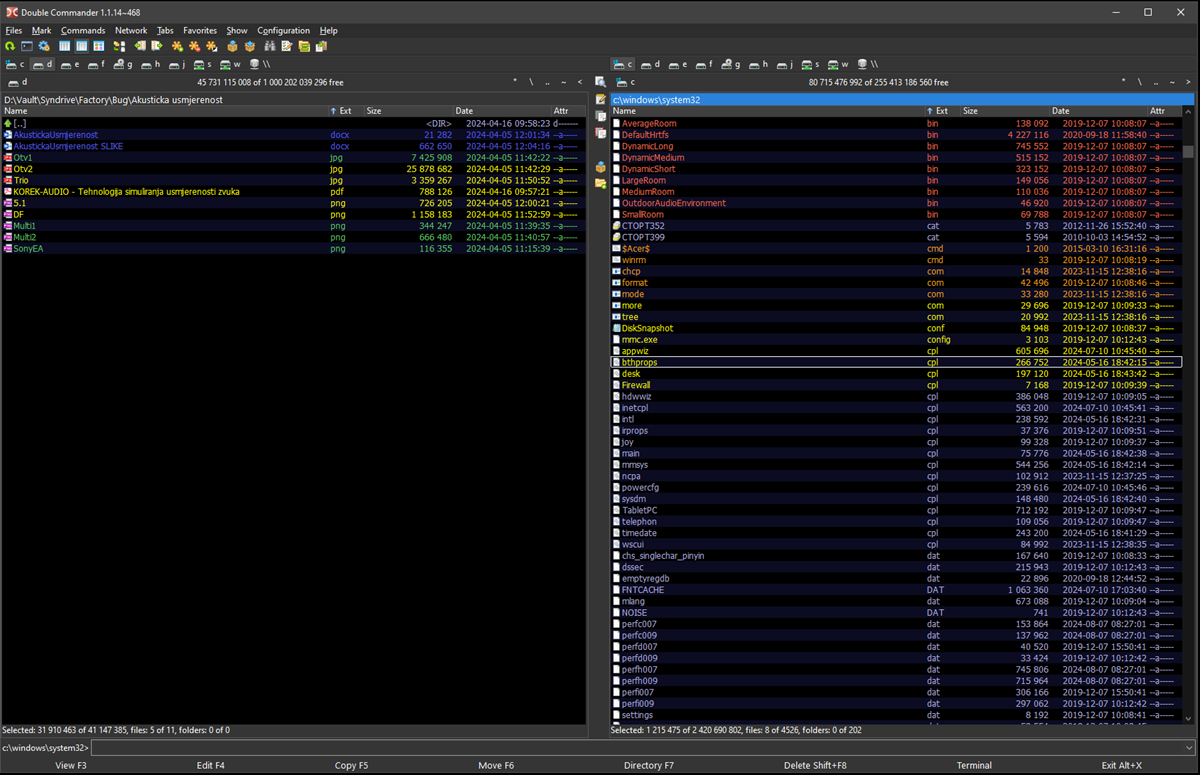Click the swap panels toolbar icon
Image resolution: width=1200 pixels, height=775 pixels.
tap(119, 46)
